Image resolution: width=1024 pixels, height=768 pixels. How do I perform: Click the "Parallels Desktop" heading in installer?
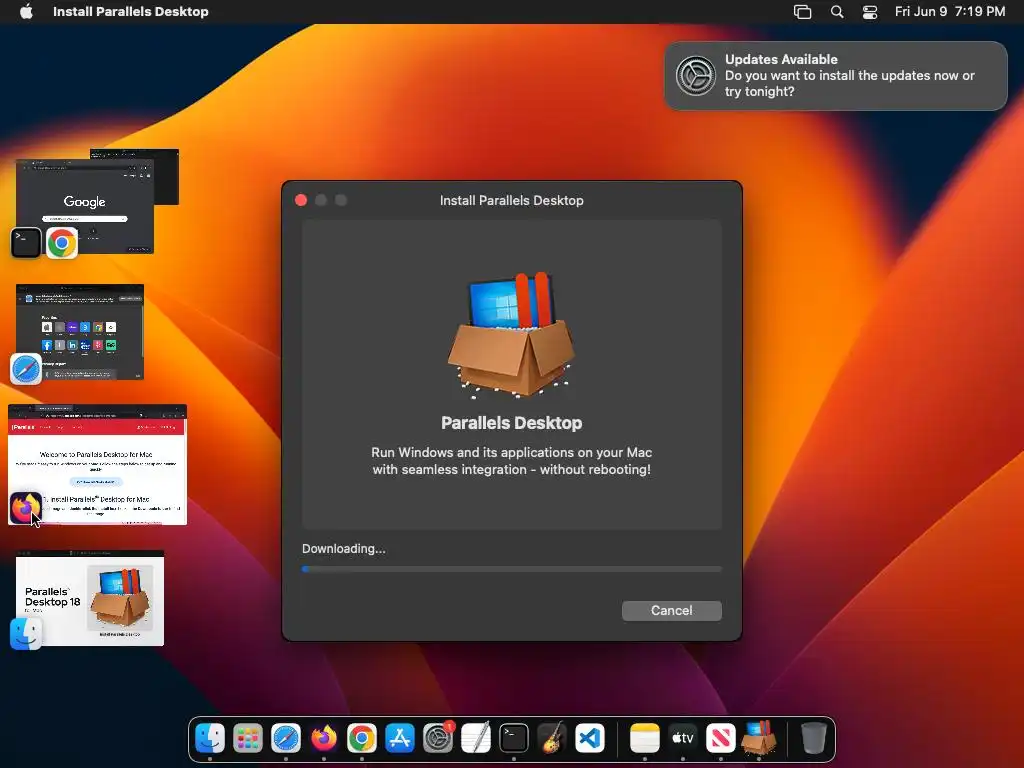tap(511, 423)
